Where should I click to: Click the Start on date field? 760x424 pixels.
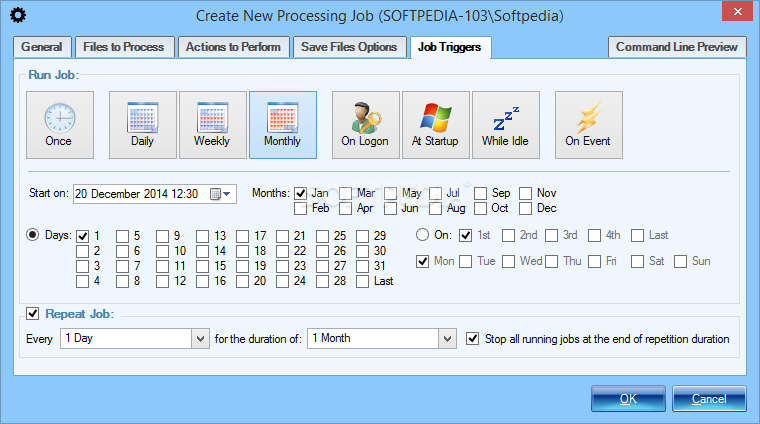pyautogui.click(x=155, y=194)
